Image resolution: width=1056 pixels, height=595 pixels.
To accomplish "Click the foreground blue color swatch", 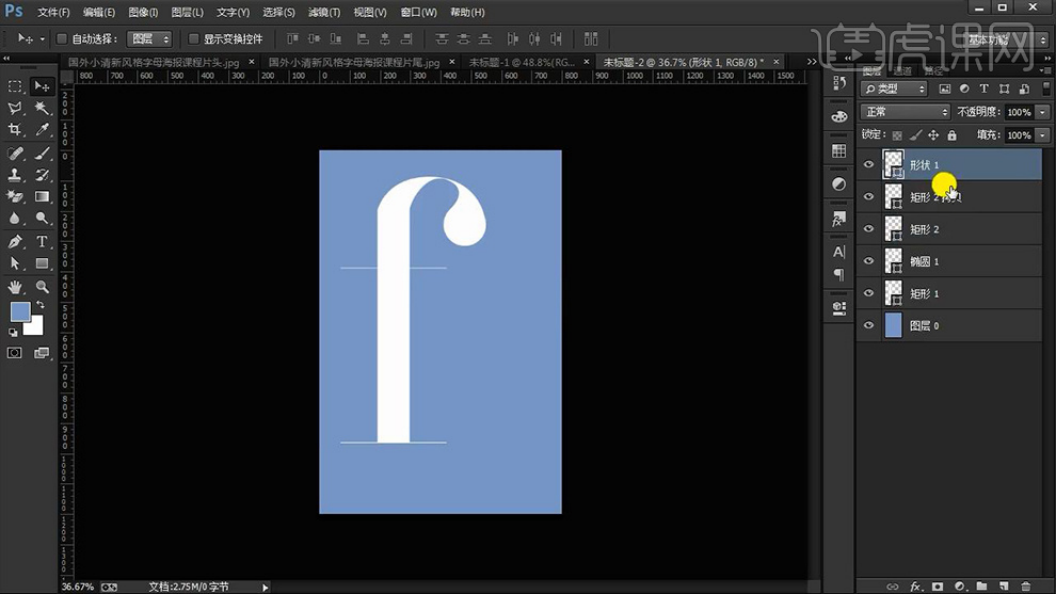I will tap(20, 312).
